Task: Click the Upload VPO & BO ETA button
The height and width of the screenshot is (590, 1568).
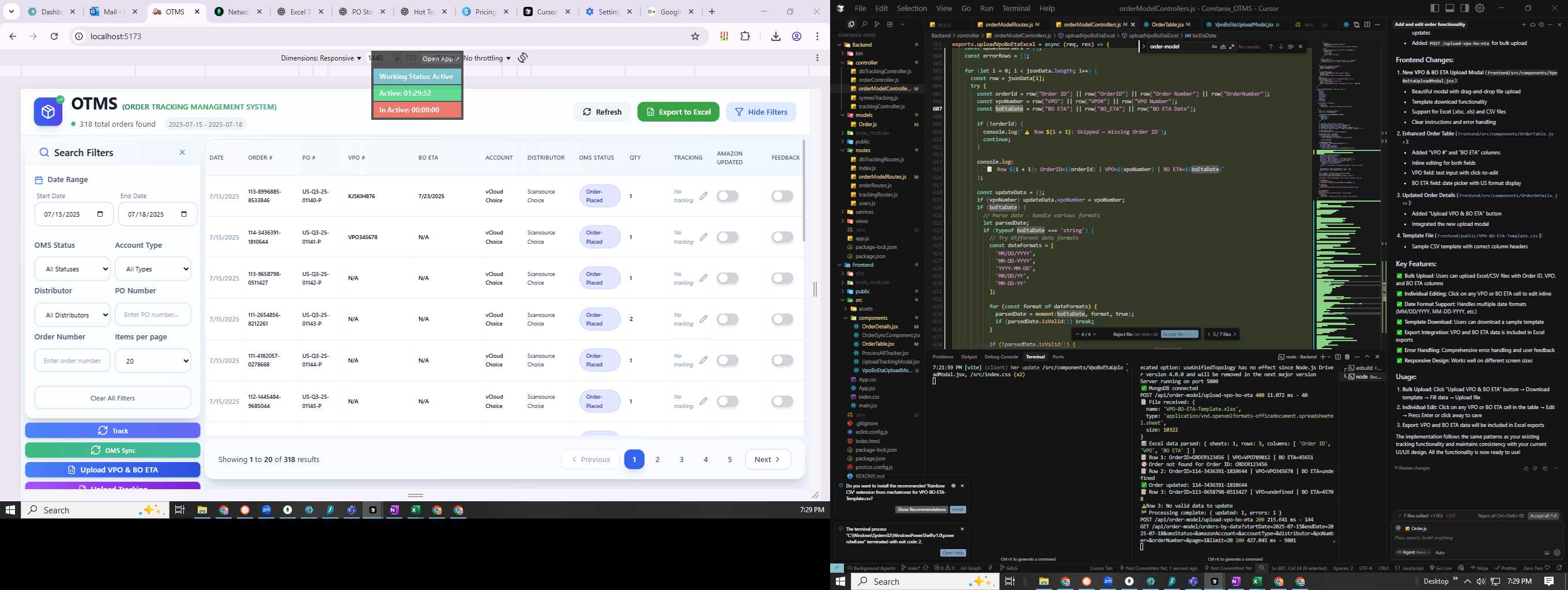Action: pyautogui.click(x=112, y=470)
